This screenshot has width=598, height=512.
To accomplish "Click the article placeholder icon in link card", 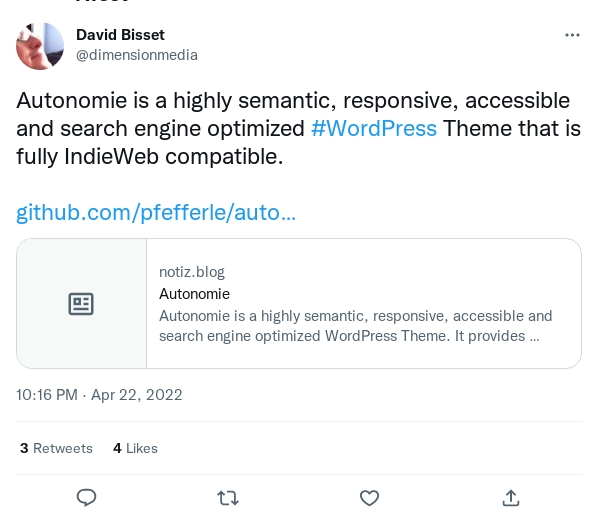I will [x=81, y=304].
